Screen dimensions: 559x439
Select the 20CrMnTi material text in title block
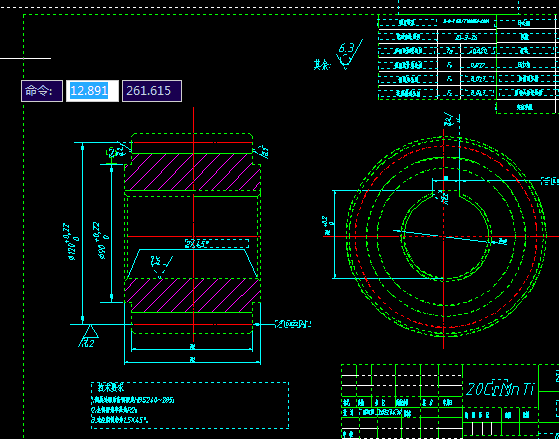(x=500, y=389)
